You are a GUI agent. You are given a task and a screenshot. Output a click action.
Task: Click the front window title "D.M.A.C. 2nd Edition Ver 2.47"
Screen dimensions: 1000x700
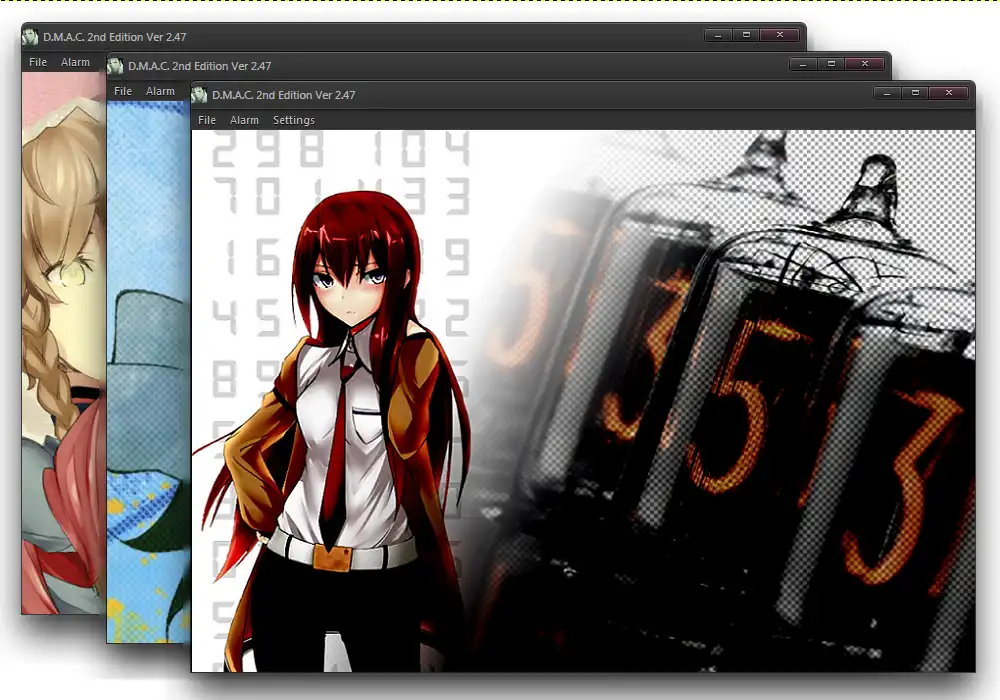pyautogui.click(x=284, y=95)
